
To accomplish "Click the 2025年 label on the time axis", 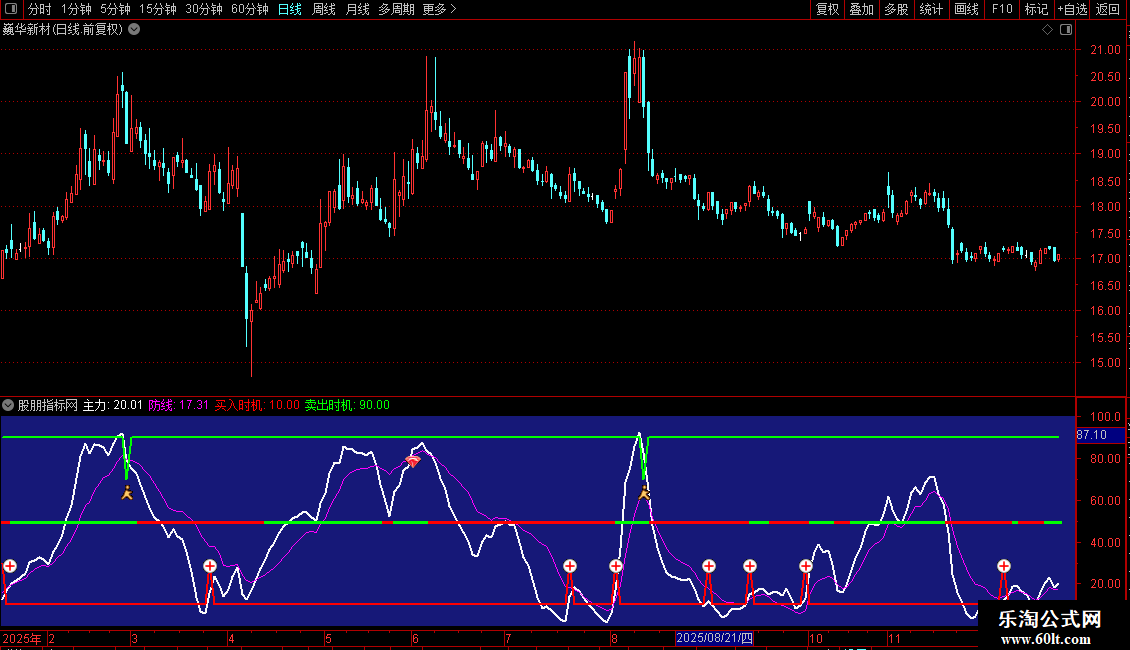I will tap(22, 638).
